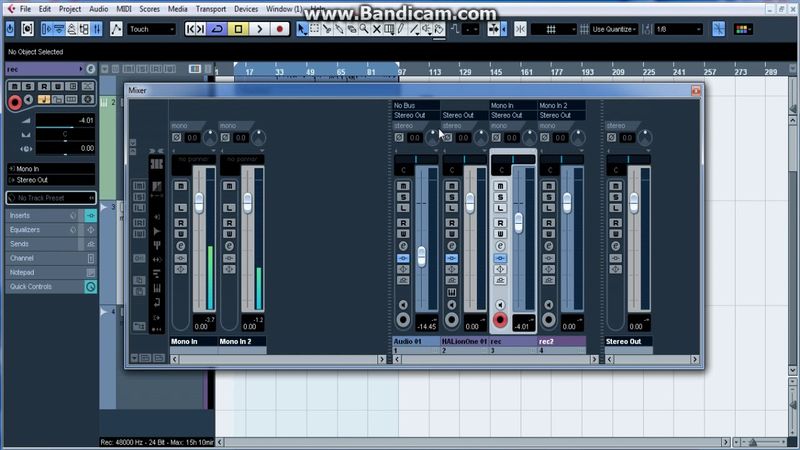Open the Project menu
Viewport: 800px width, 450px height.
(x=70, y=9)
